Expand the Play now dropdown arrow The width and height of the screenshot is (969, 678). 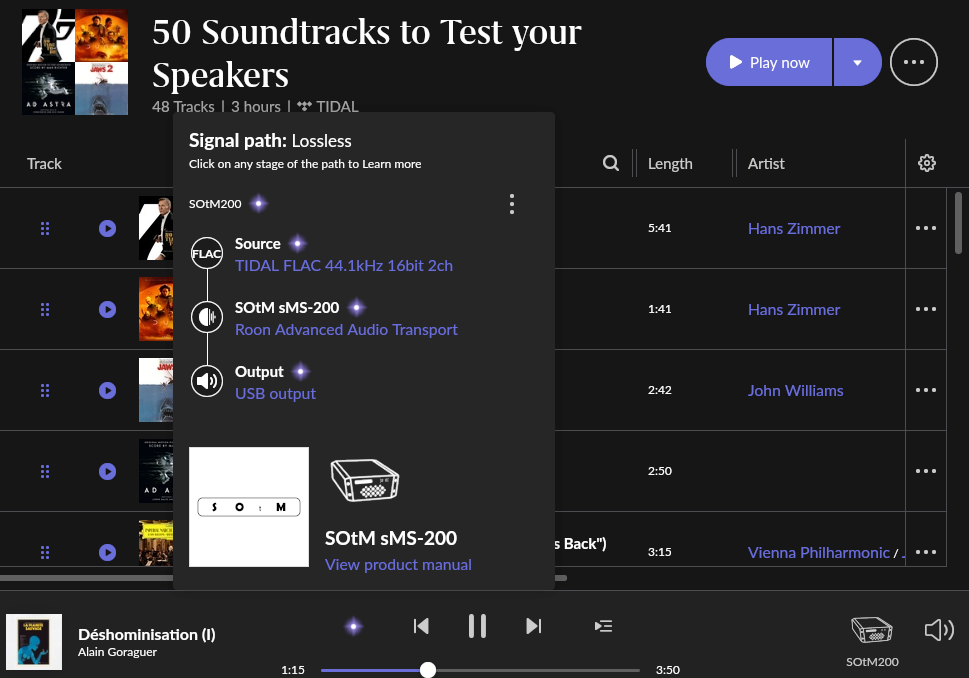click(857, 62)
